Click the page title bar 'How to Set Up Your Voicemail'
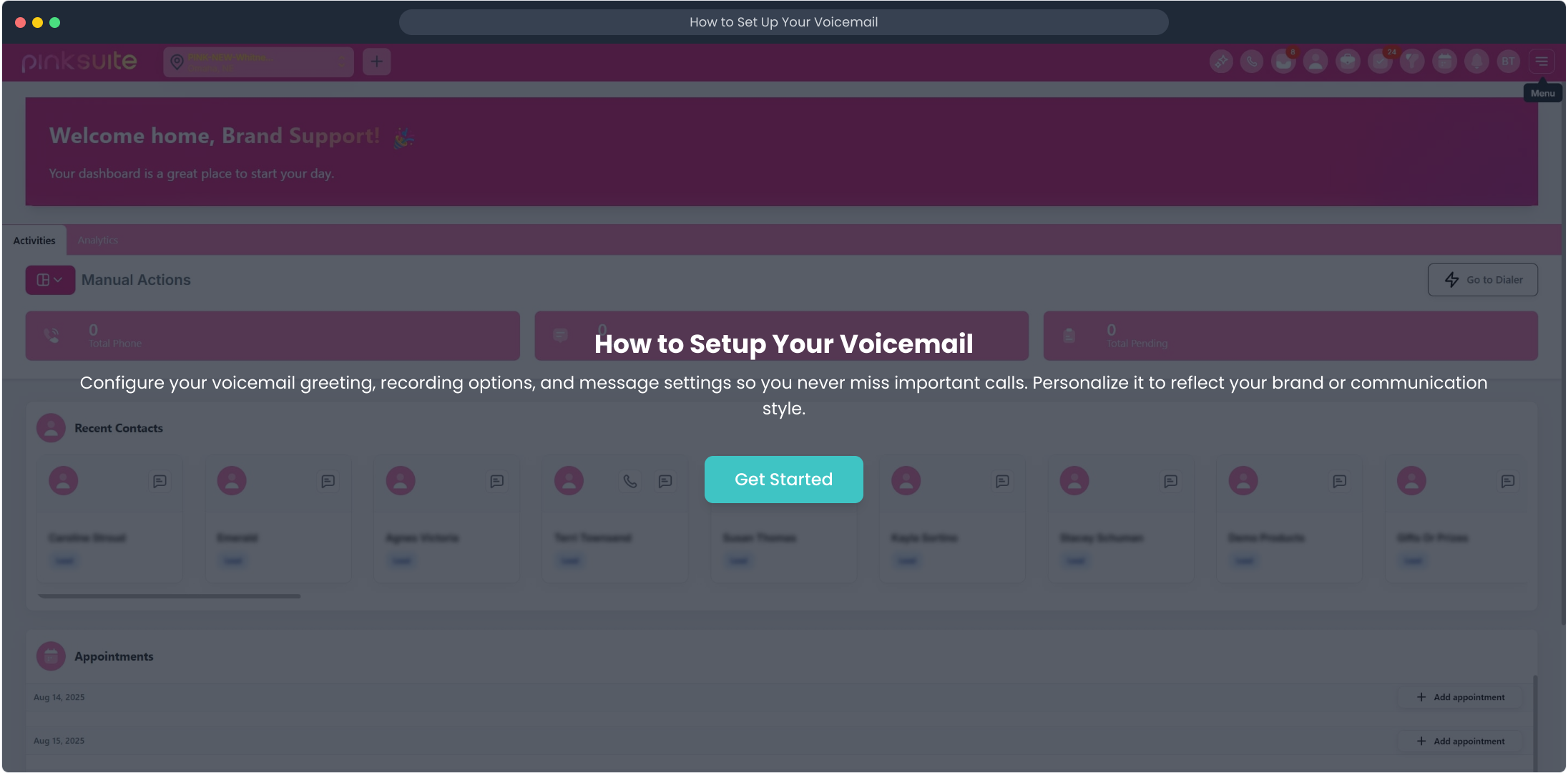 point(783,22)
